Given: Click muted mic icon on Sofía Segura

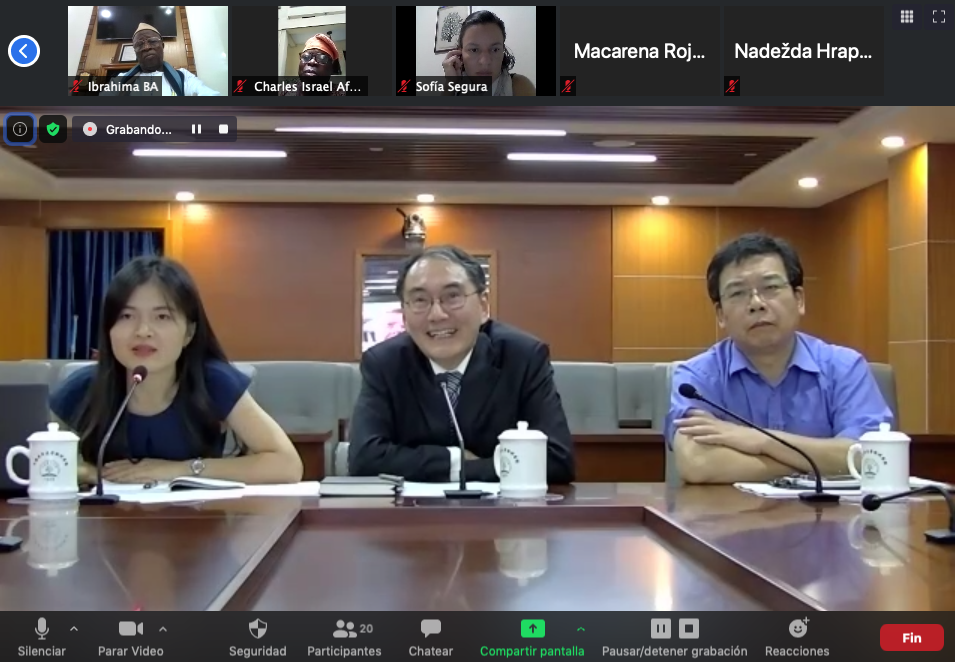Looking at the screenshot, I should (404, 86).
